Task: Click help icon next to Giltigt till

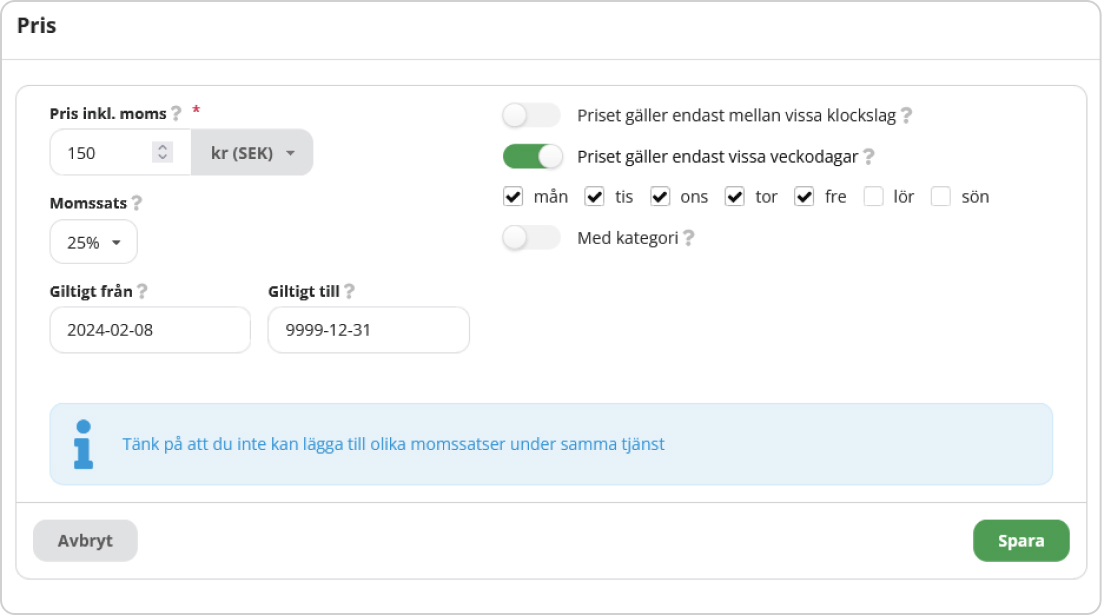Action: coord(349,292)
